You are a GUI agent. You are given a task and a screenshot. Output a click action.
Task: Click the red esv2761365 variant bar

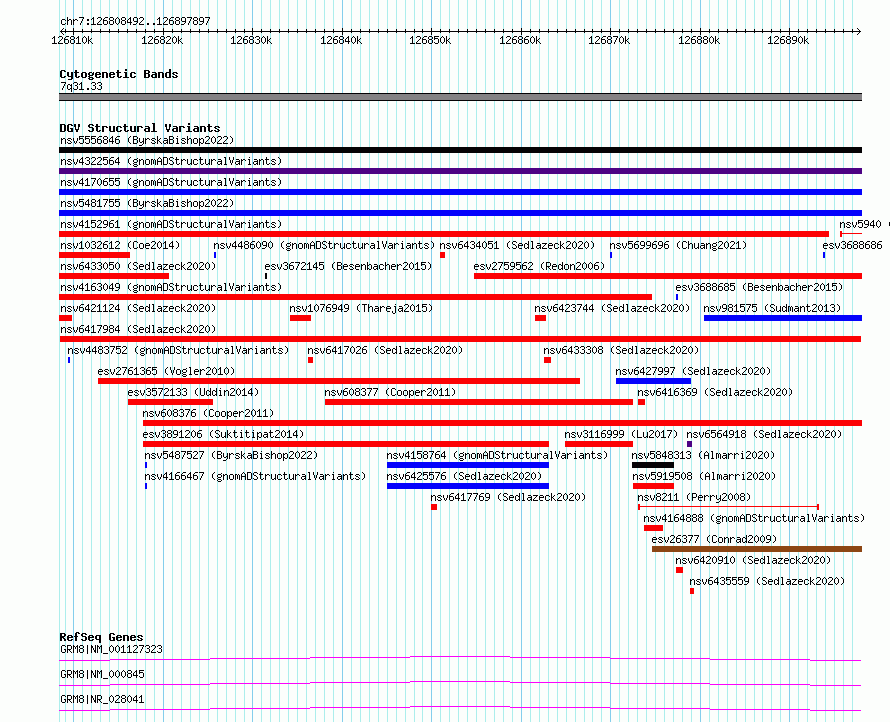tap(339, 381)
